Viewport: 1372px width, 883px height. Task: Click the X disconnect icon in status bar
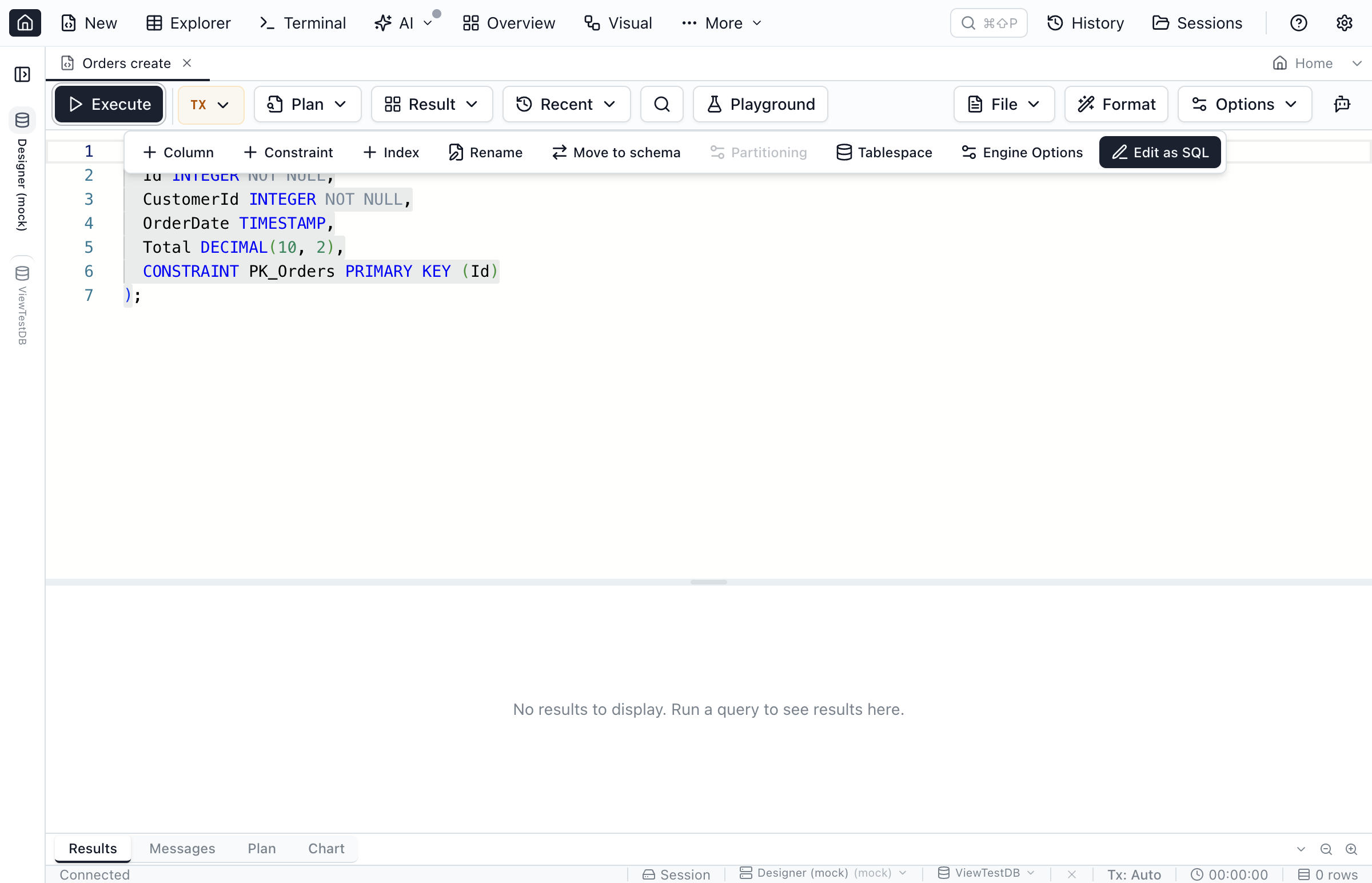click(x=1072, y=874)
